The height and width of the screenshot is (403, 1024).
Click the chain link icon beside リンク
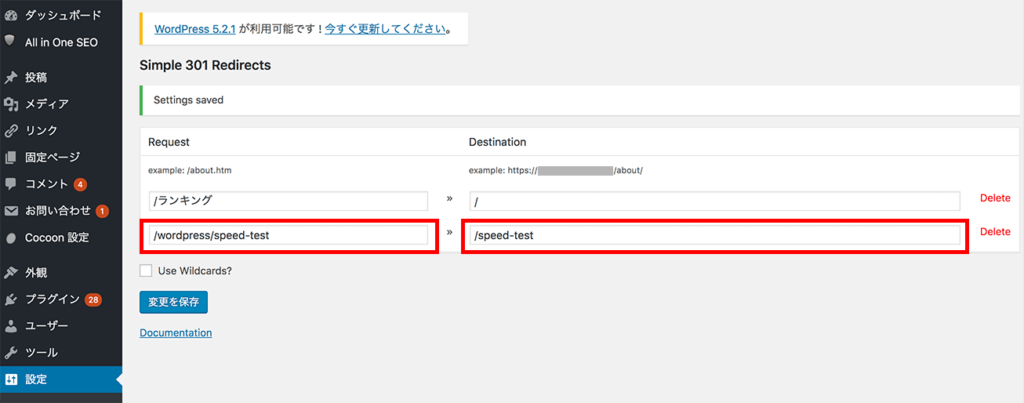click(x=10, y=131)
